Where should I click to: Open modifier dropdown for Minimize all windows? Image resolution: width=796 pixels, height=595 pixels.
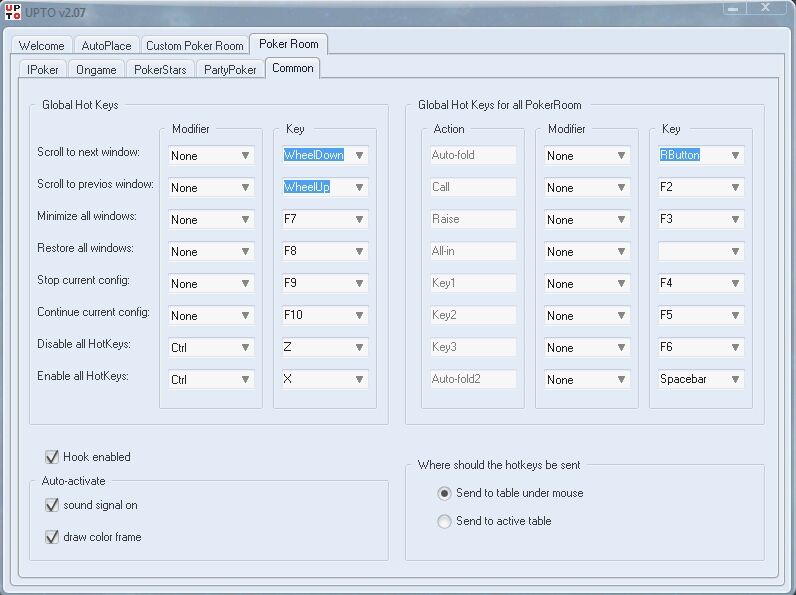pos(211,219)
